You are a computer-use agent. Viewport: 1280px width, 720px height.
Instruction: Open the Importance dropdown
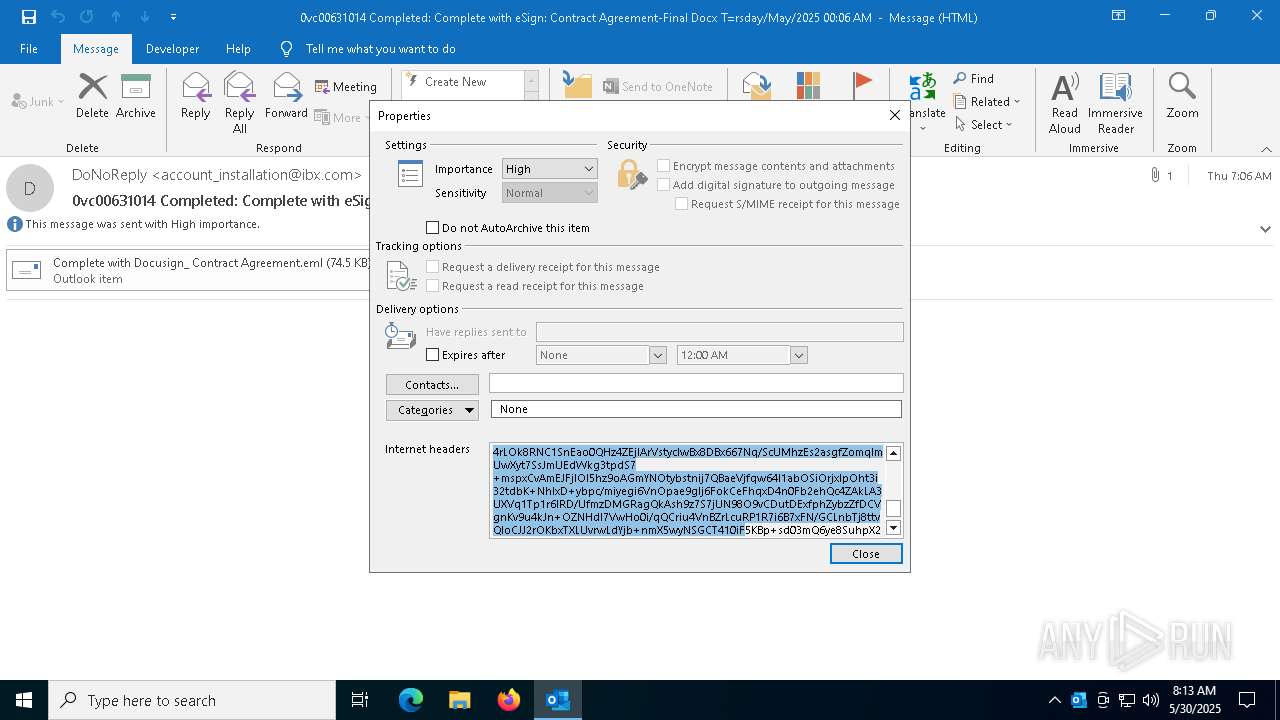tap(549, 169)
